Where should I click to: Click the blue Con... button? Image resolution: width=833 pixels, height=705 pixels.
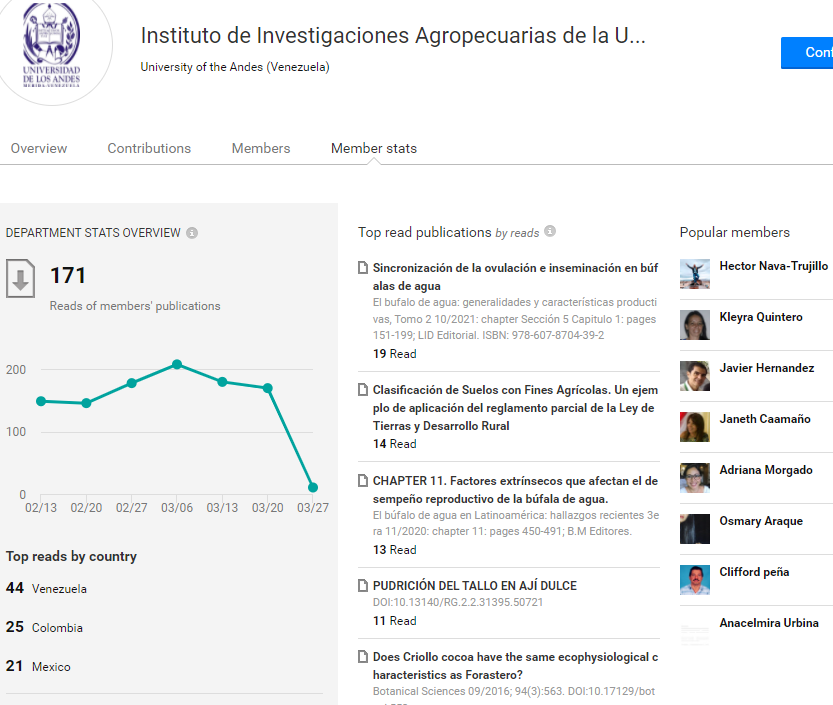807,53
